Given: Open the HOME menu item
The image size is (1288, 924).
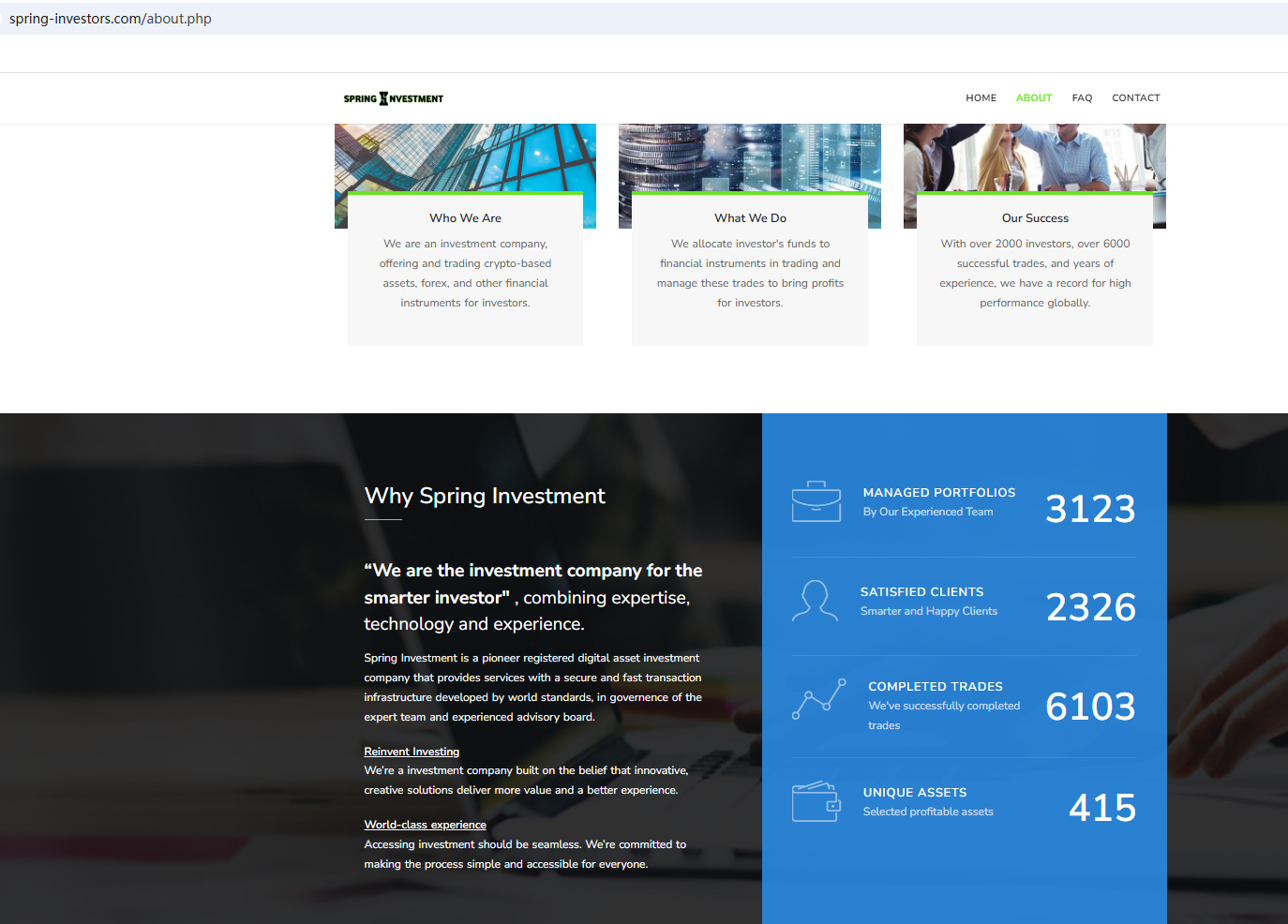Looking at the screenshot, I should [981, 97].
